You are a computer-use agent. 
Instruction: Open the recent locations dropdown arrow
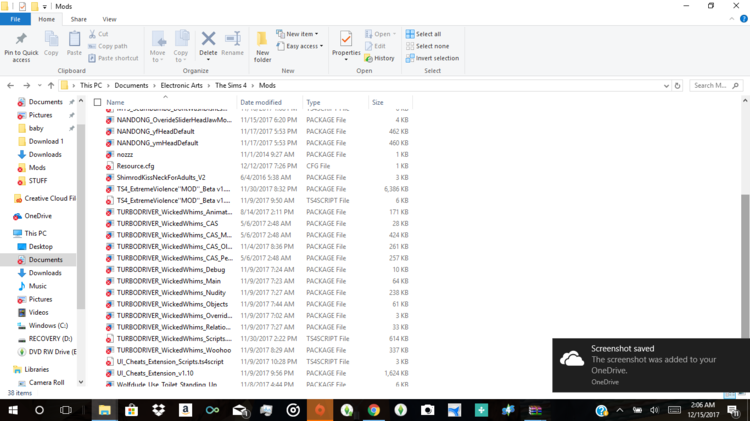click(39, 85)
